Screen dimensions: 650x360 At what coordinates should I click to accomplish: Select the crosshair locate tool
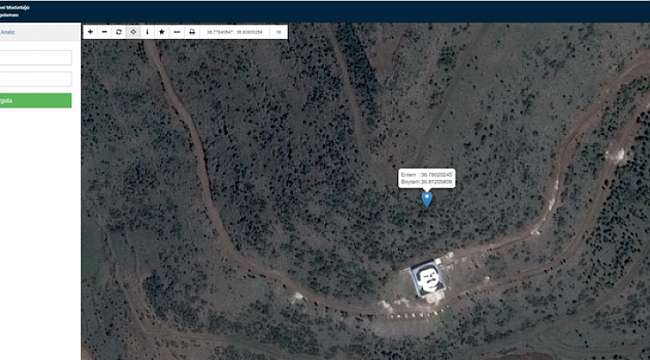[x=133, y=32]
